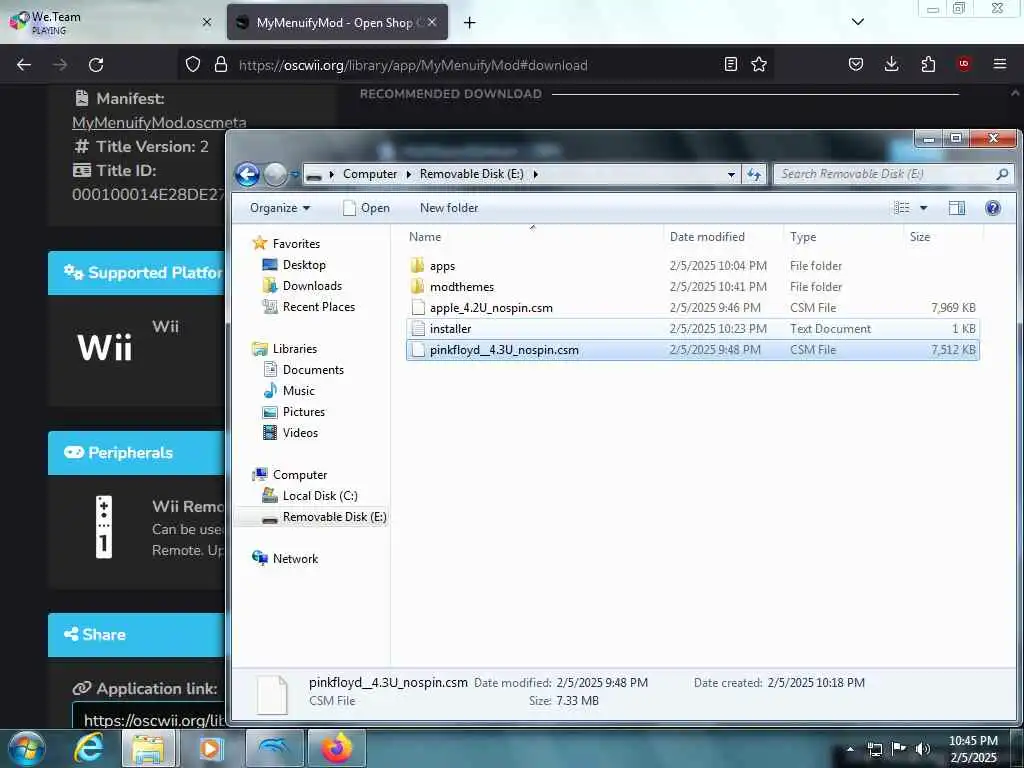Screen dimensions: 1024x768
Task: Open the view options dropdown arrow
Action: [x=923, y=208]
